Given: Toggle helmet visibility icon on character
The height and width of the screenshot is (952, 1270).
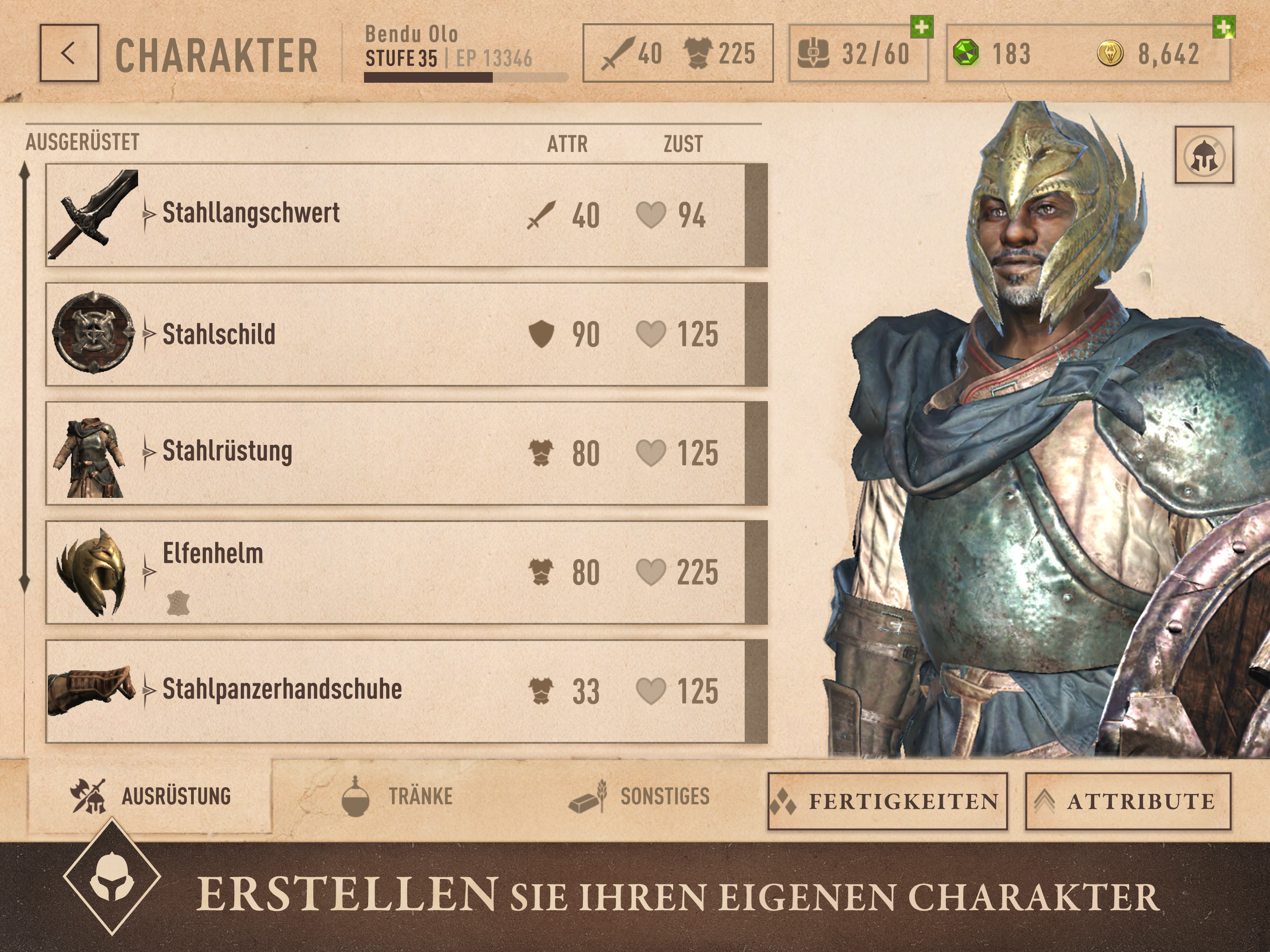Looking at the screenshot, I should [1204, 155].
